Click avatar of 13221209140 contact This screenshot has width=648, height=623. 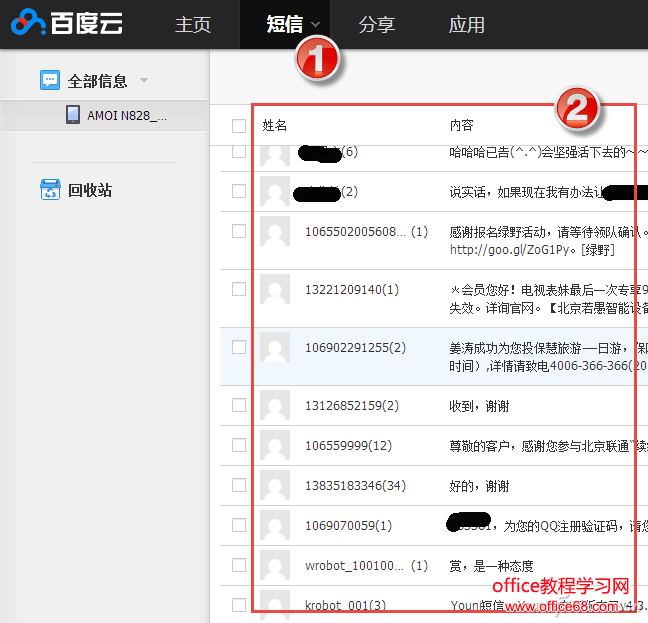(x=275, y=289)
